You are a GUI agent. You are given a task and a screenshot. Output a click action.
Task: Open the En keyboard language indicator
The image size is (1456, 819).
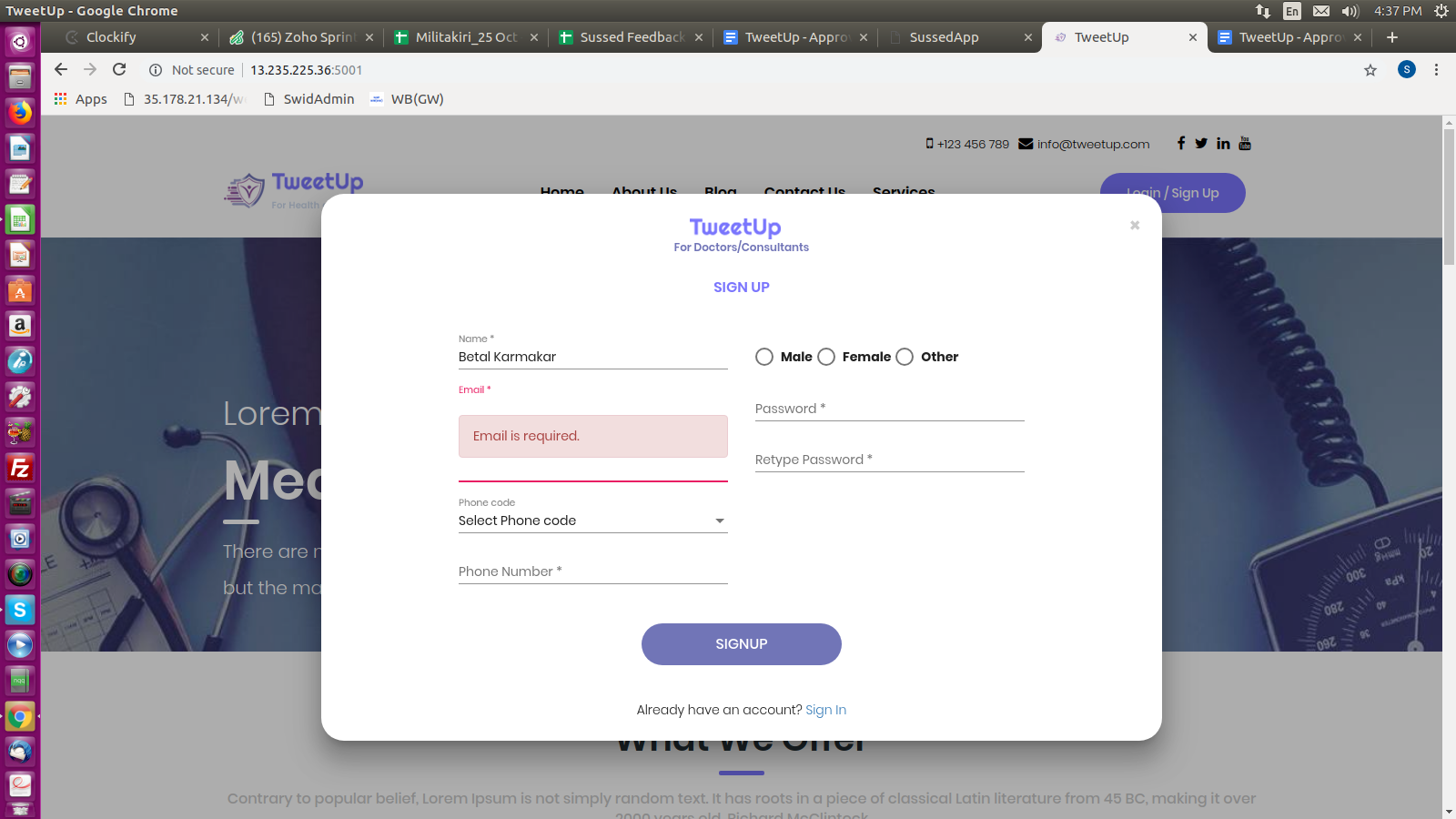point(1292,11)
